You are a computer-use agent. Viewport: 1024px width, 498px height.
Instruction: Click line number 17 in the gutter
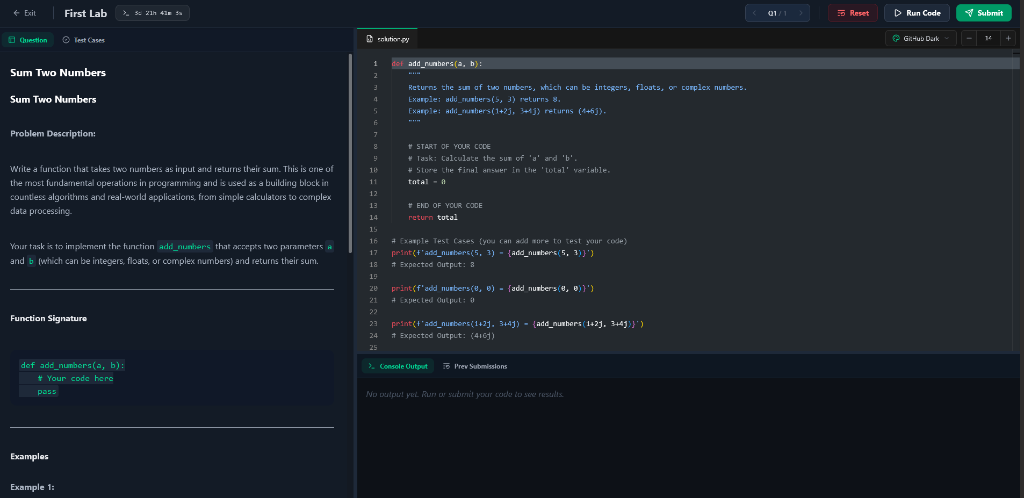click(374, 253)
